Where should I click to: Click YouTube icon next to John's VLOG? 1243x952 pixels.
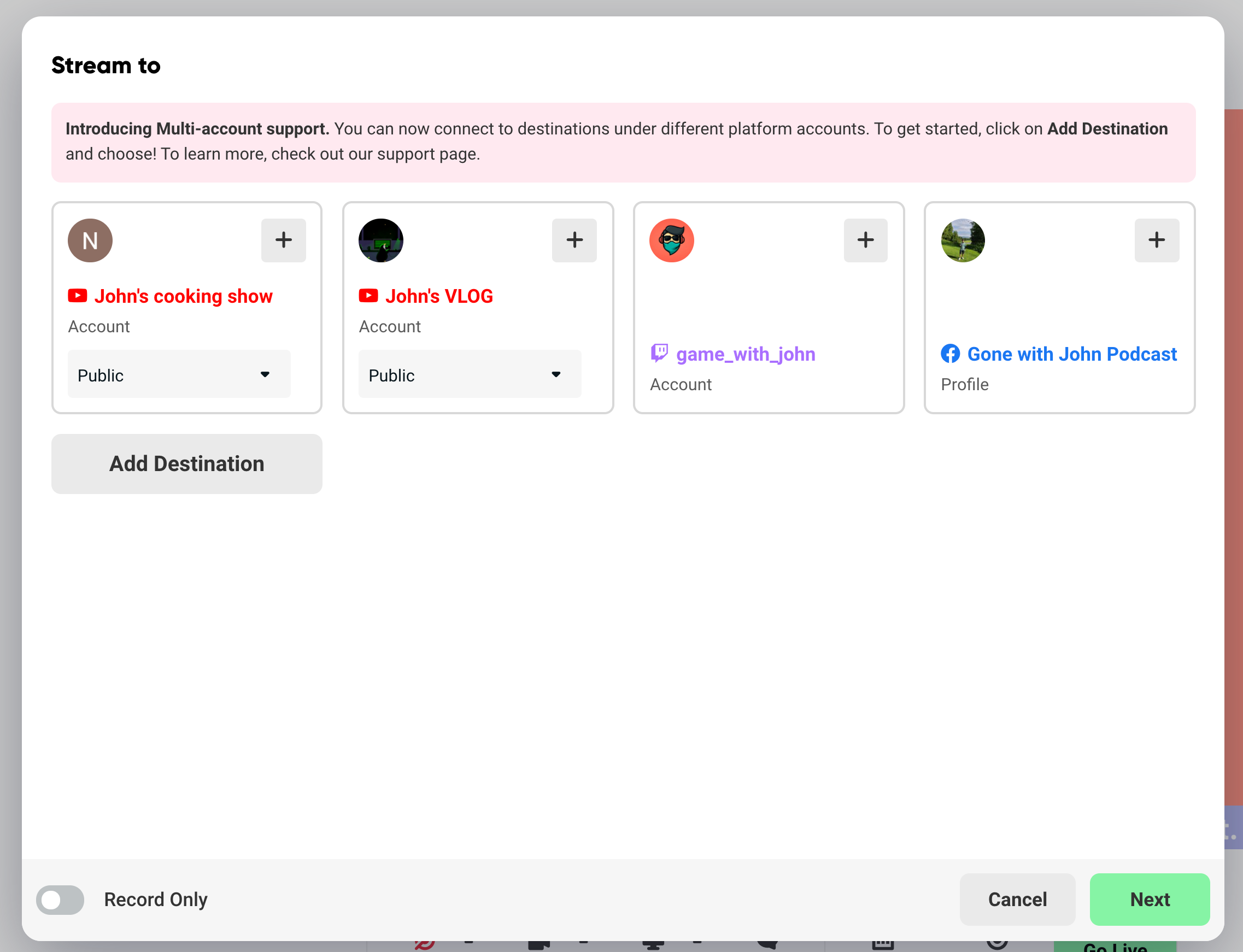pos(368,296)
